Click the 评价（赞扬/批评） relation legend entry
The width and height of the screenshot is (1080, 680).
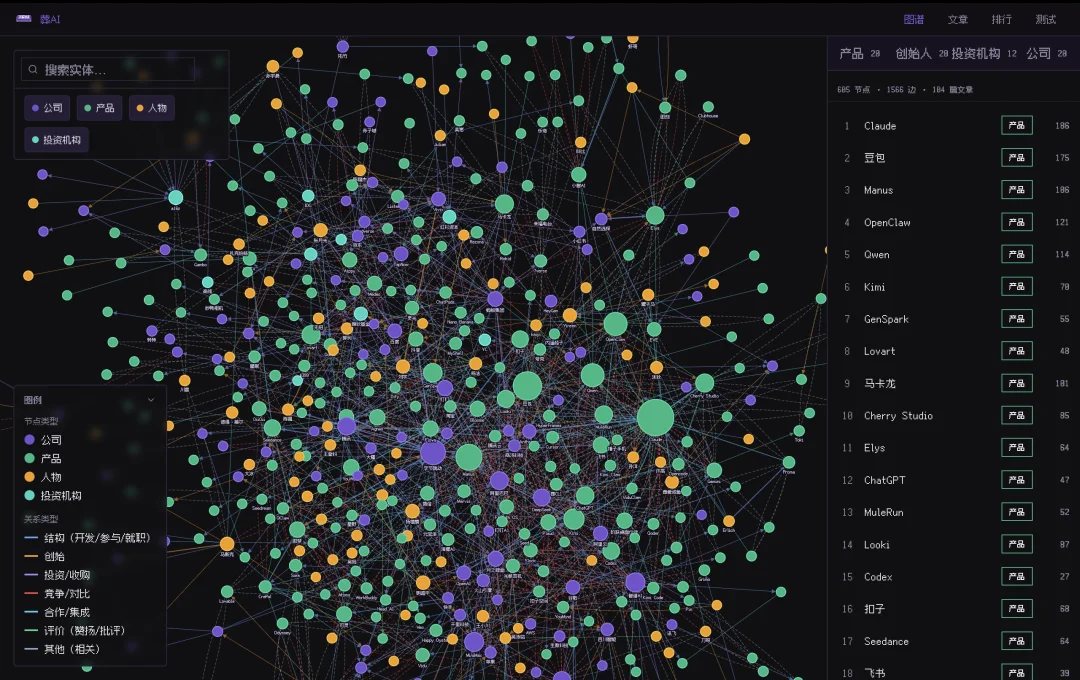[x=75, y=631]
